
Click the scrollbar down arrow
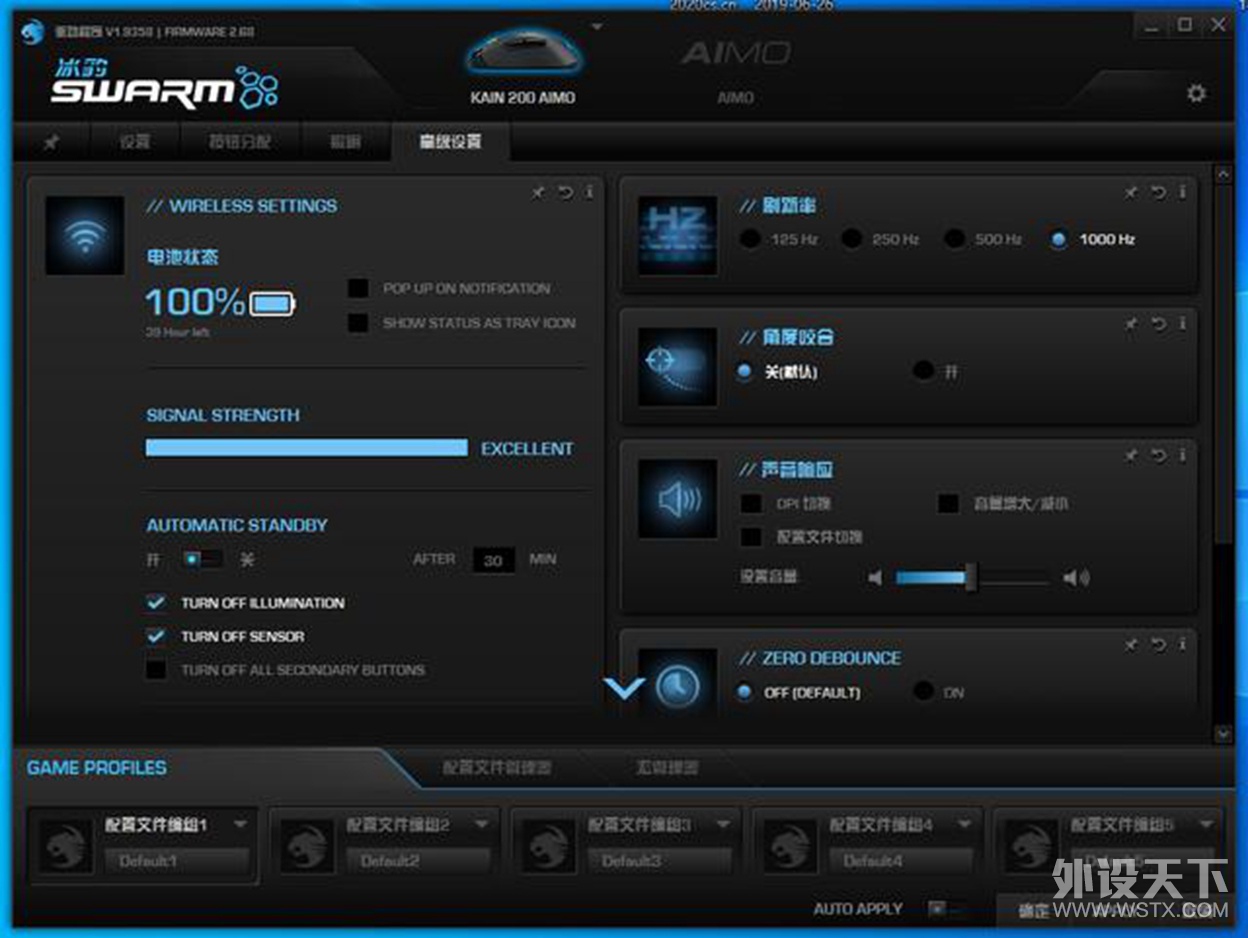tap(1223, 734)
